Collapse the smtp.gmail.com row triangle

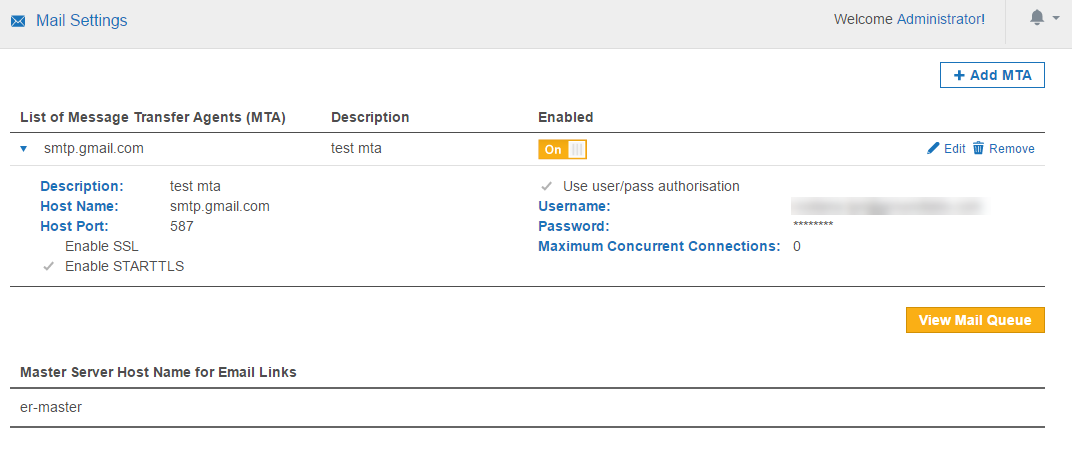[x=24, y=149]
